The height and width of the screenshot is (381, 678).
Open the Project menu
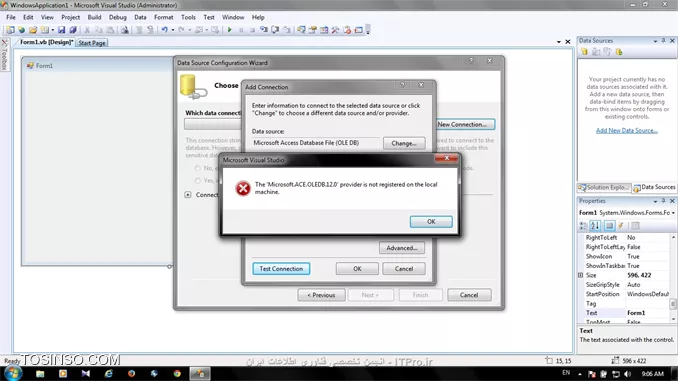coord(70,17)
